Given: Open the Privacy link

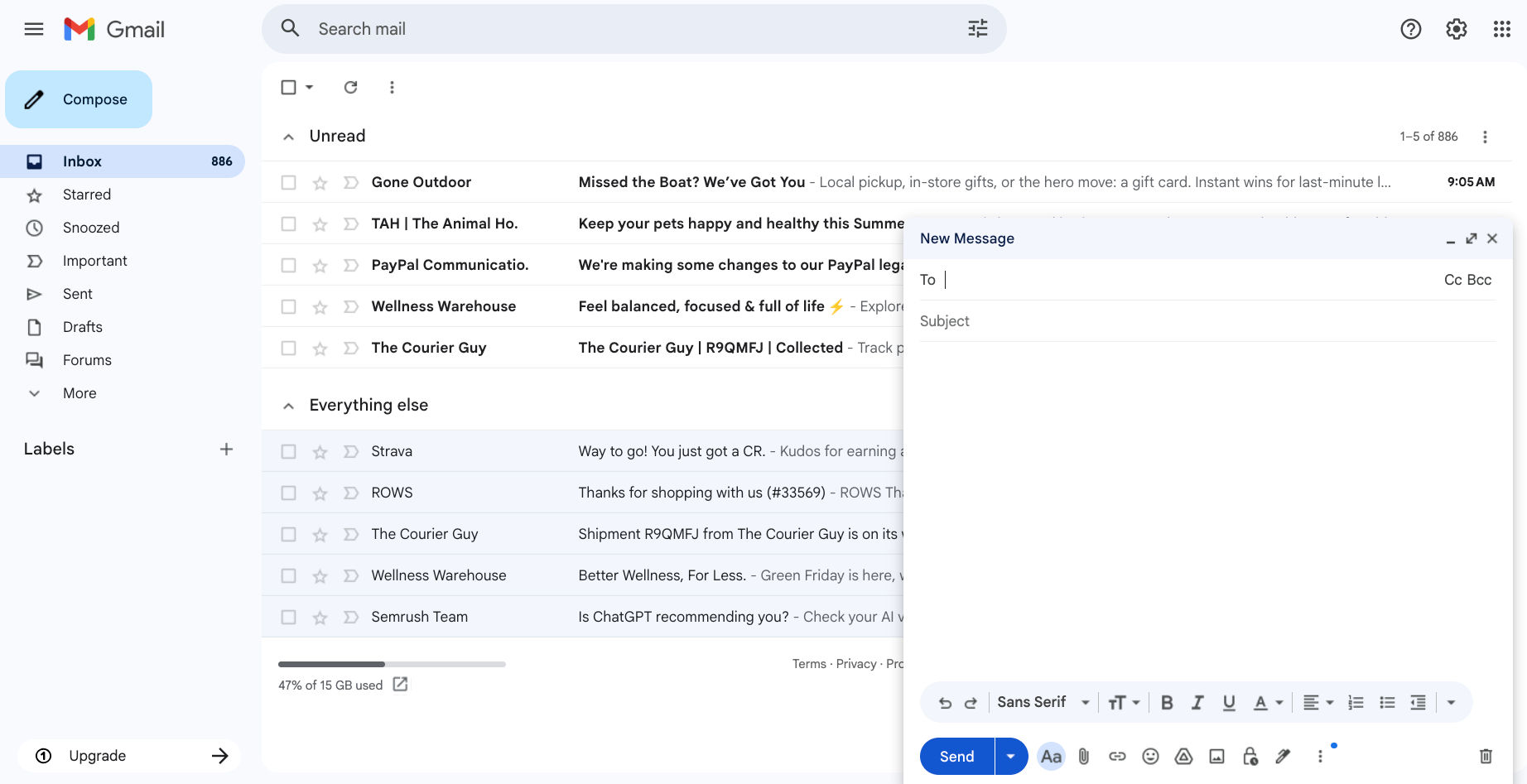Looking at the screenshot, I should click(x=856, y=664).
